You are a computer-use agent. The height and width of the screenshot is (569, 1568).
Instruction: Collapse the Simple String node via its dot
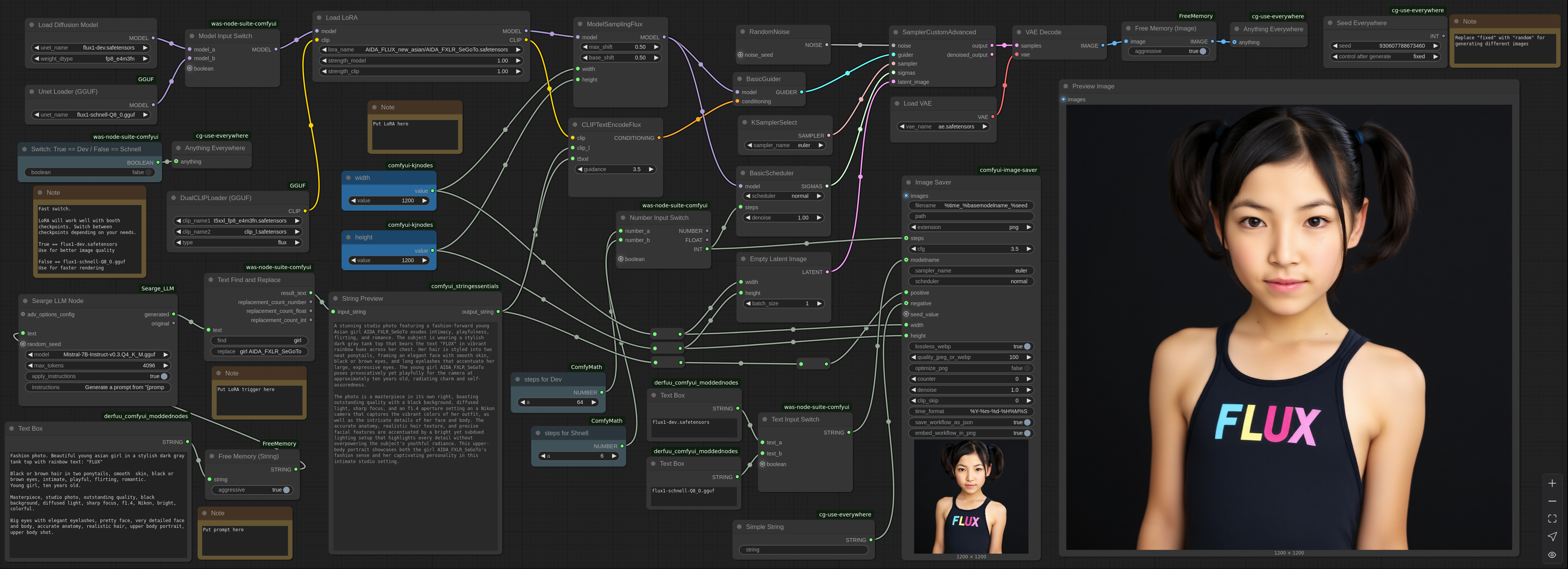click(739, 527)
